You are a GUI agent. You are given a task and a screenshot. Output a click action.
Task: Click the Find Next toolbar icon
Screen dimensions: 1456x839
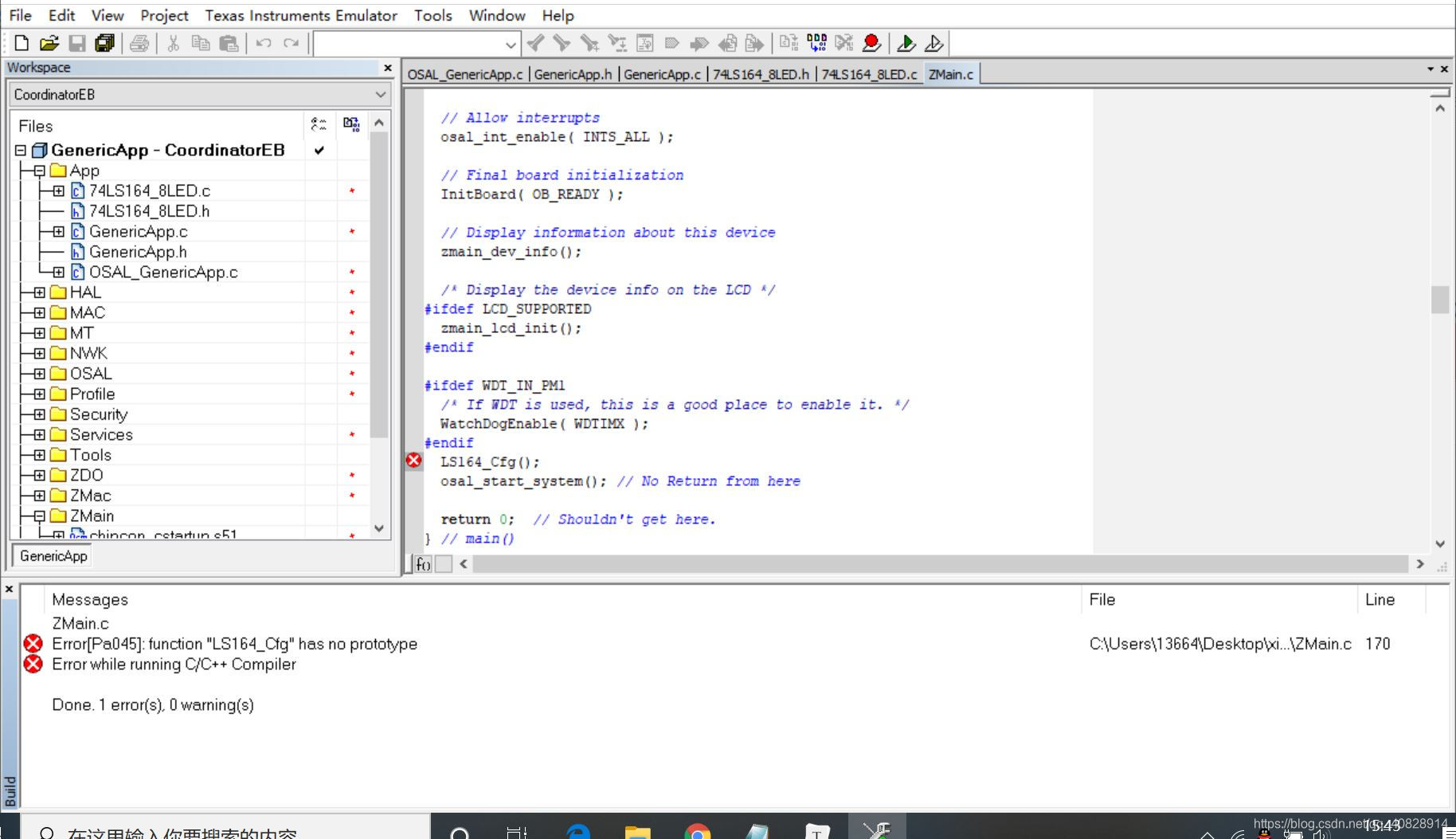pyautogui.click(x=562, y=43)
